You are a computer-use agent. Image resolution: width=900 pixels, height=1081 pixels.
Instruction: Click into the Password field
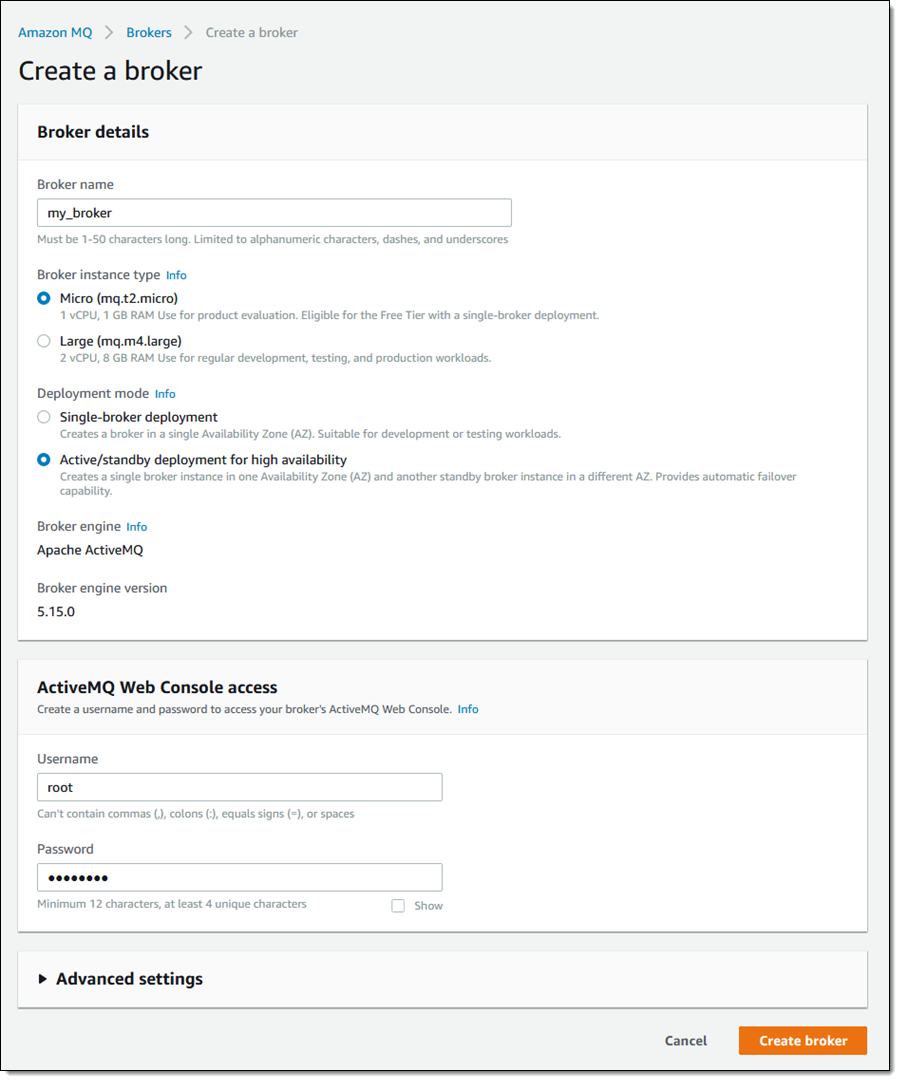click(x=239, y=878)
